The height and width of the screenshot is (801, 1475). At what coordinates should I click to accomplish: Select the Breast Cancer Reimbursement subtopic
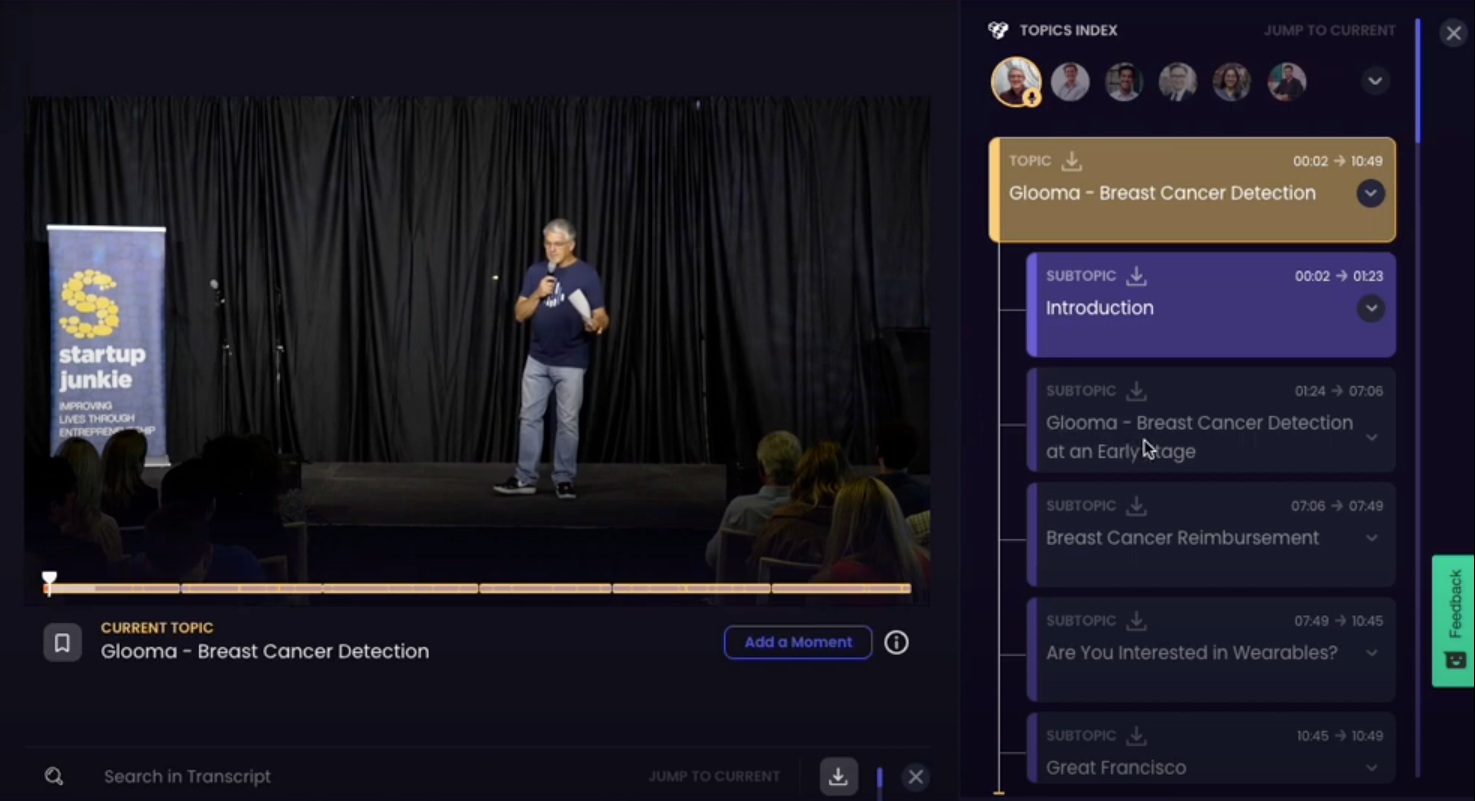1211,535
